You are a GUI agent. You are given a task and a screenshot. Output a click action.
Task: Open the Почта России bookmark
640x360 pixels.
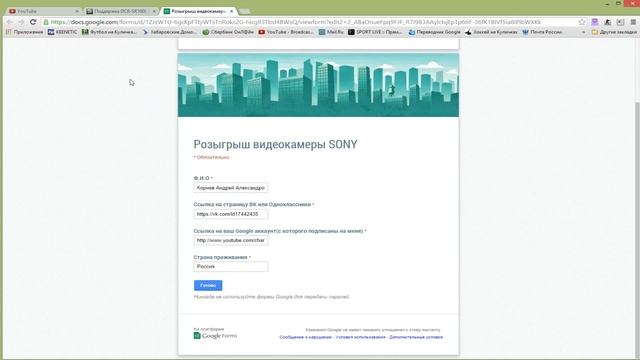point(542,32)
